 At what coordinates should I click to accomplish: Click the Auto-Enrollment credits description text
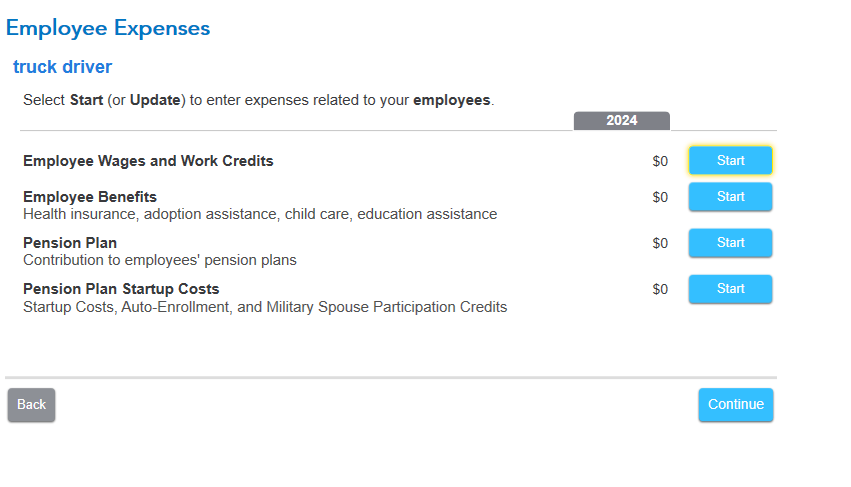coord(265,307)
